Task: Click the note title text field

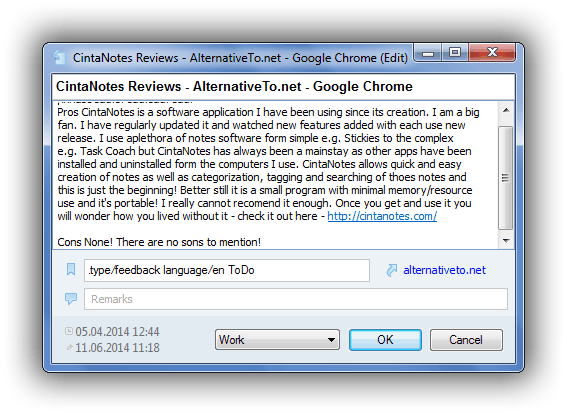Action: point(284,87)
